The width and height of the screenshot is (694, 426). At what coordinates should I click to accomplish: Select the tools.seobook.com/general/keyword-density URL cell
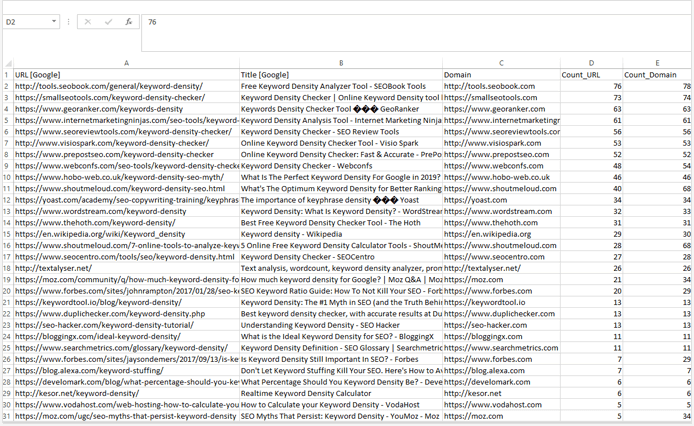point(127,86)
